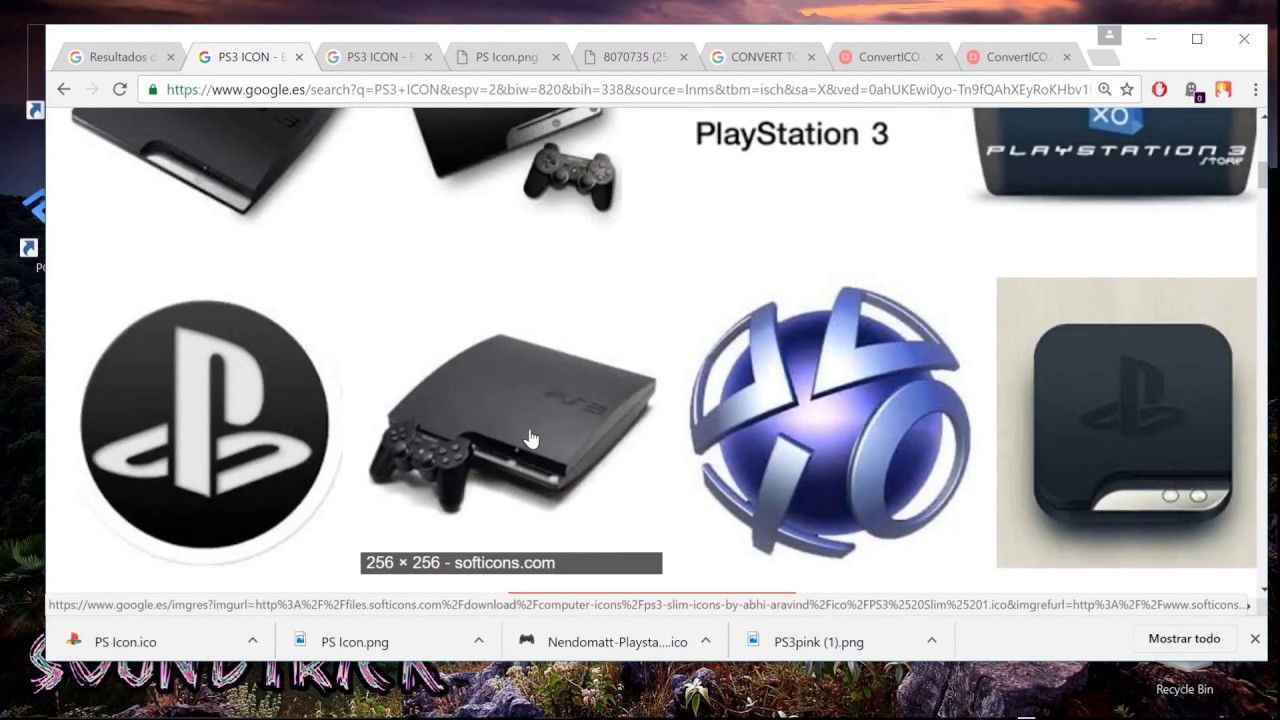The image size is (1280, 720).
Task: Navigate back with the back arrow
Action: click(64, 90)
